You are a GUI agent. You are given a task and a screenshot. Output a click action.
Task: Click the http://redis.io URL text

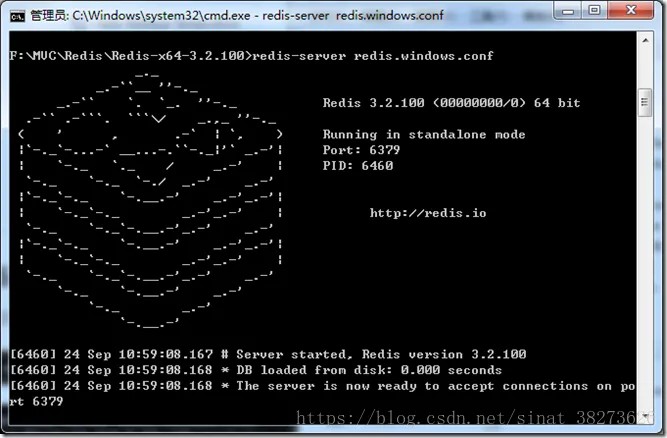(428, 213)
